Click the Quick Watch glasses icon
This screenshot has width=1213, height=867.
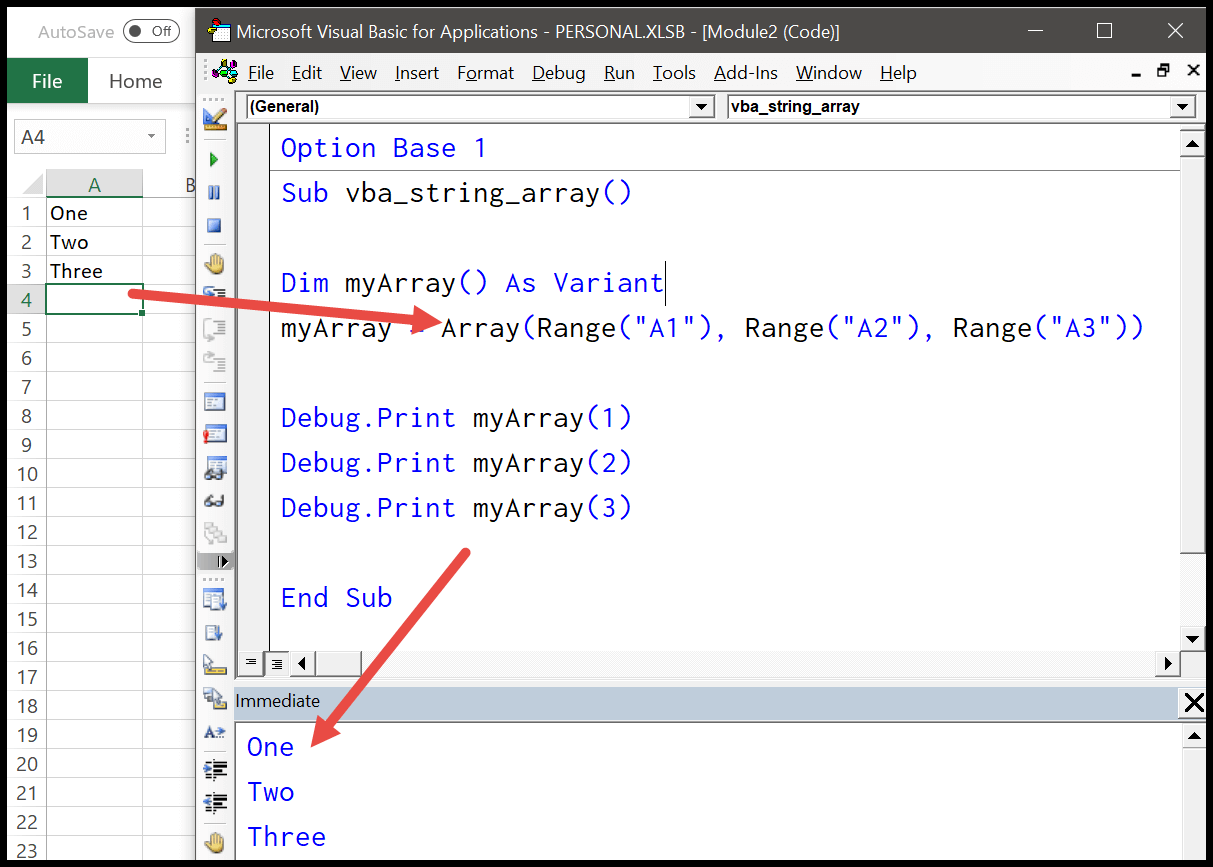click(214, 501)
